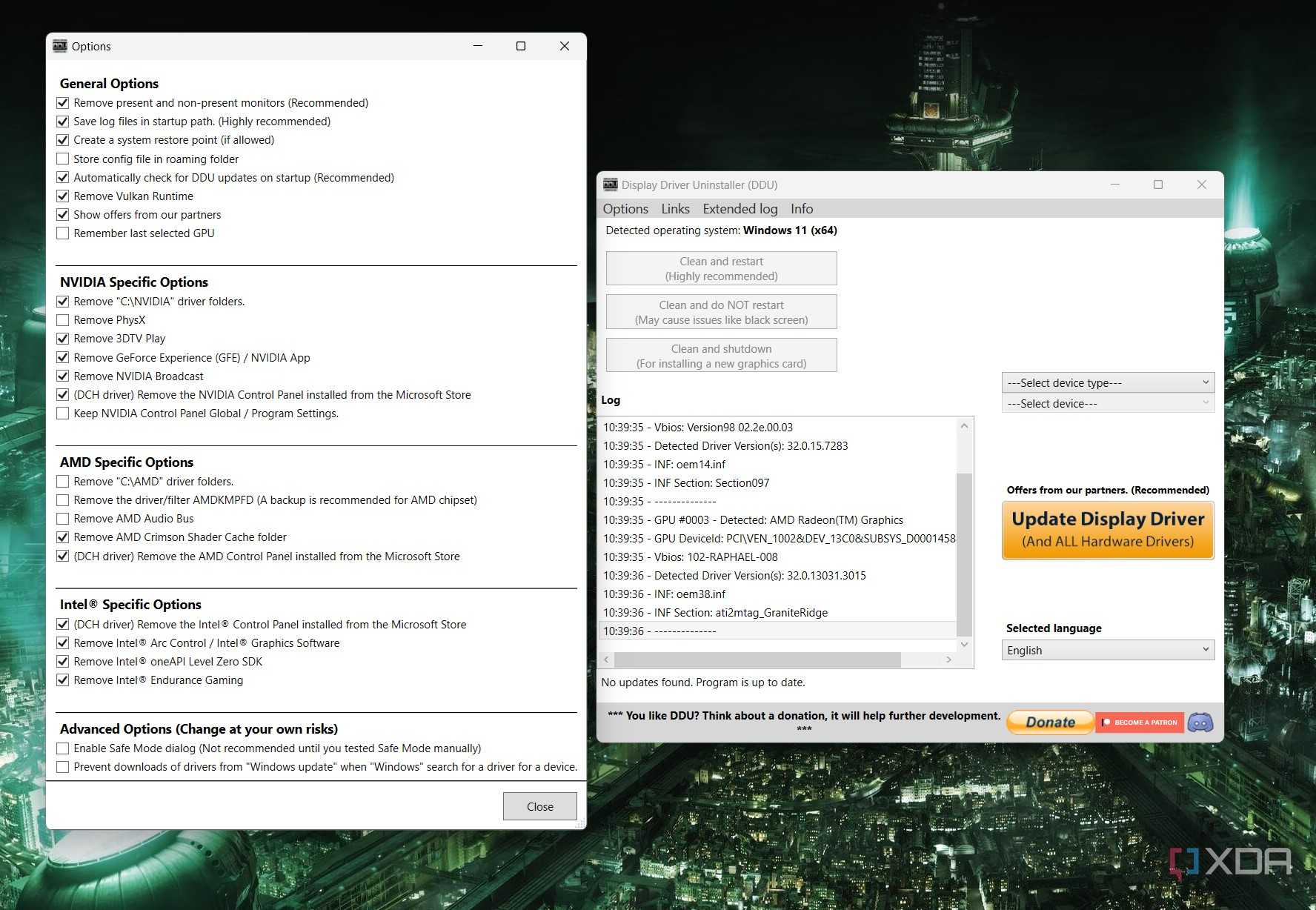Viewport: 1316px width, 910px height.
Task: Toggle remove AMD Control Panel from Microsoft Store
Action: point(63,556)
